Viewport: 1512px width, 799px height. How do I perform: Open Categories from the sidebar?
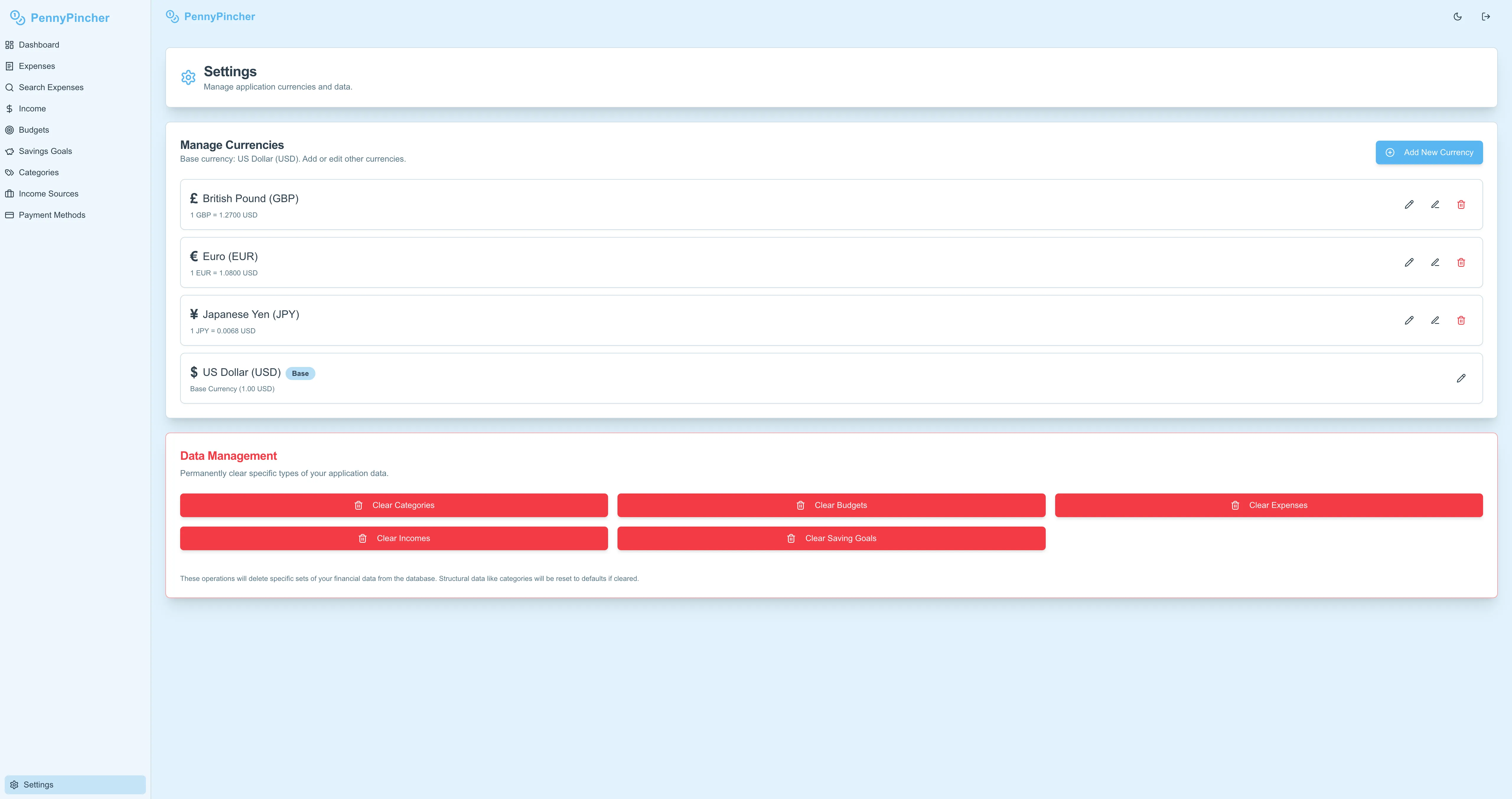pyautogui.click(x=75, y=173)
